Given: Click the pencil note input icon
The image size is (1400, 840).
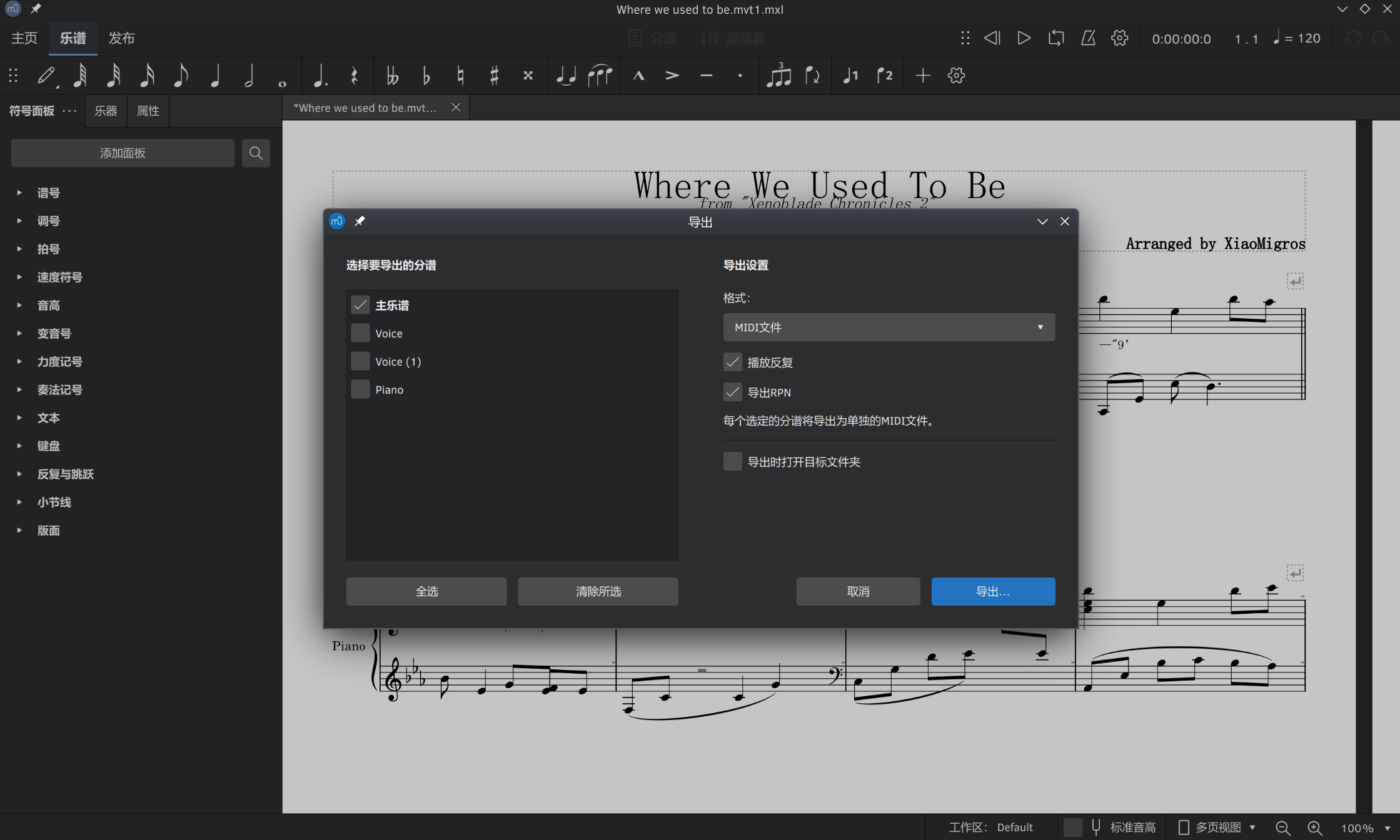Looking at the screenshot, I should (x=46, y=76).
